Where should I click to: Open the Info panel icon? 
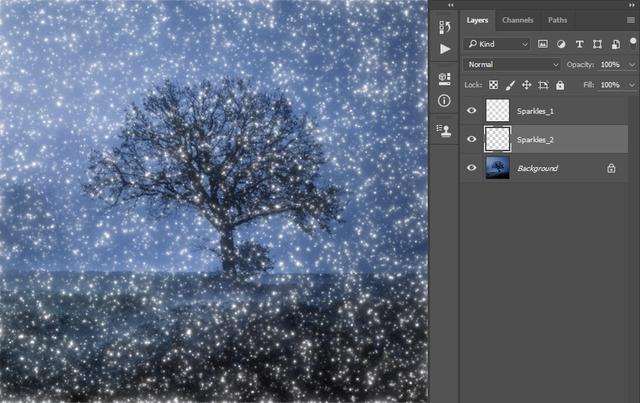click(x=444, y=100)
